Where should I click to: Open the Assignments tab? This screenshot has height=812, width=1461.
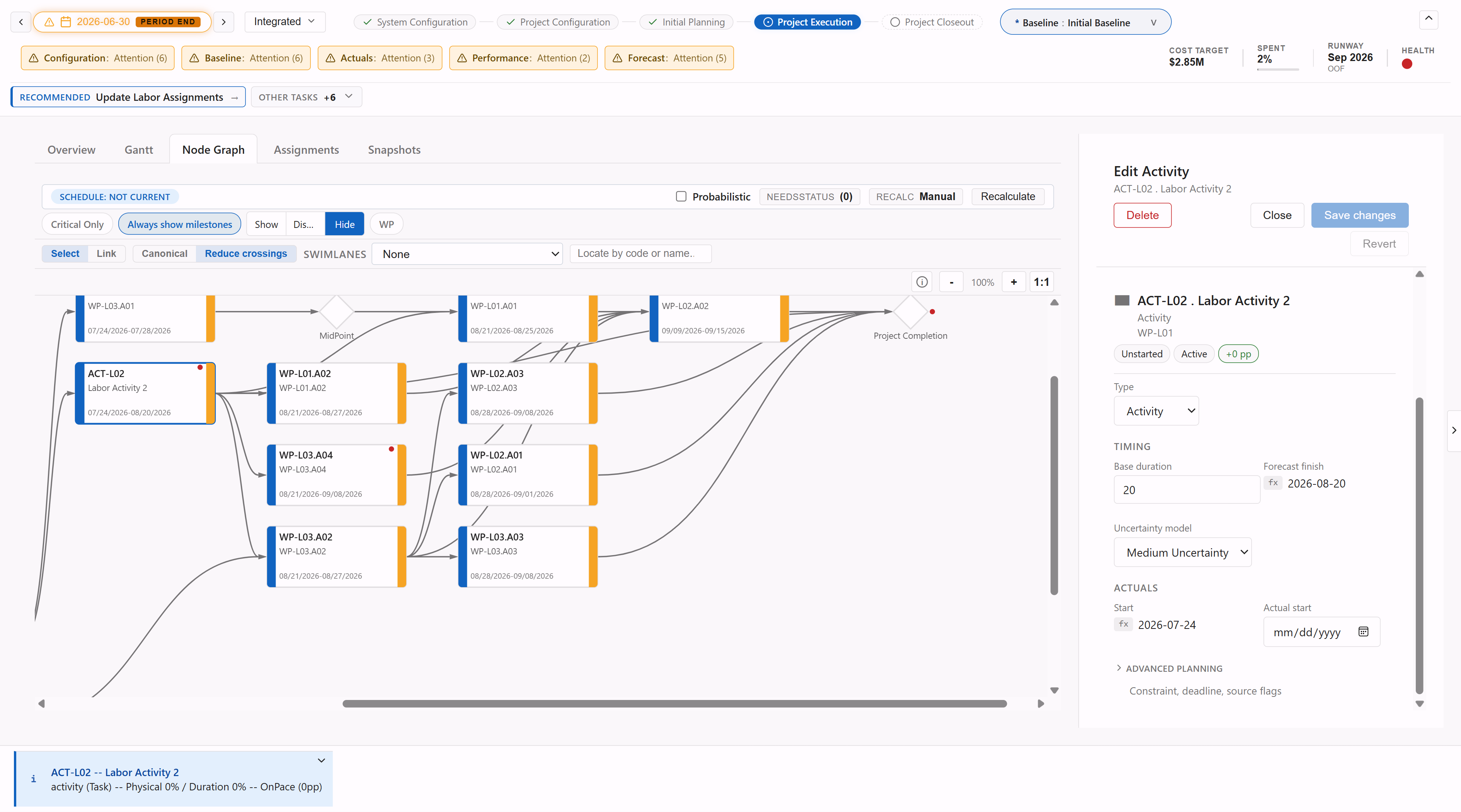pos(306,150)
